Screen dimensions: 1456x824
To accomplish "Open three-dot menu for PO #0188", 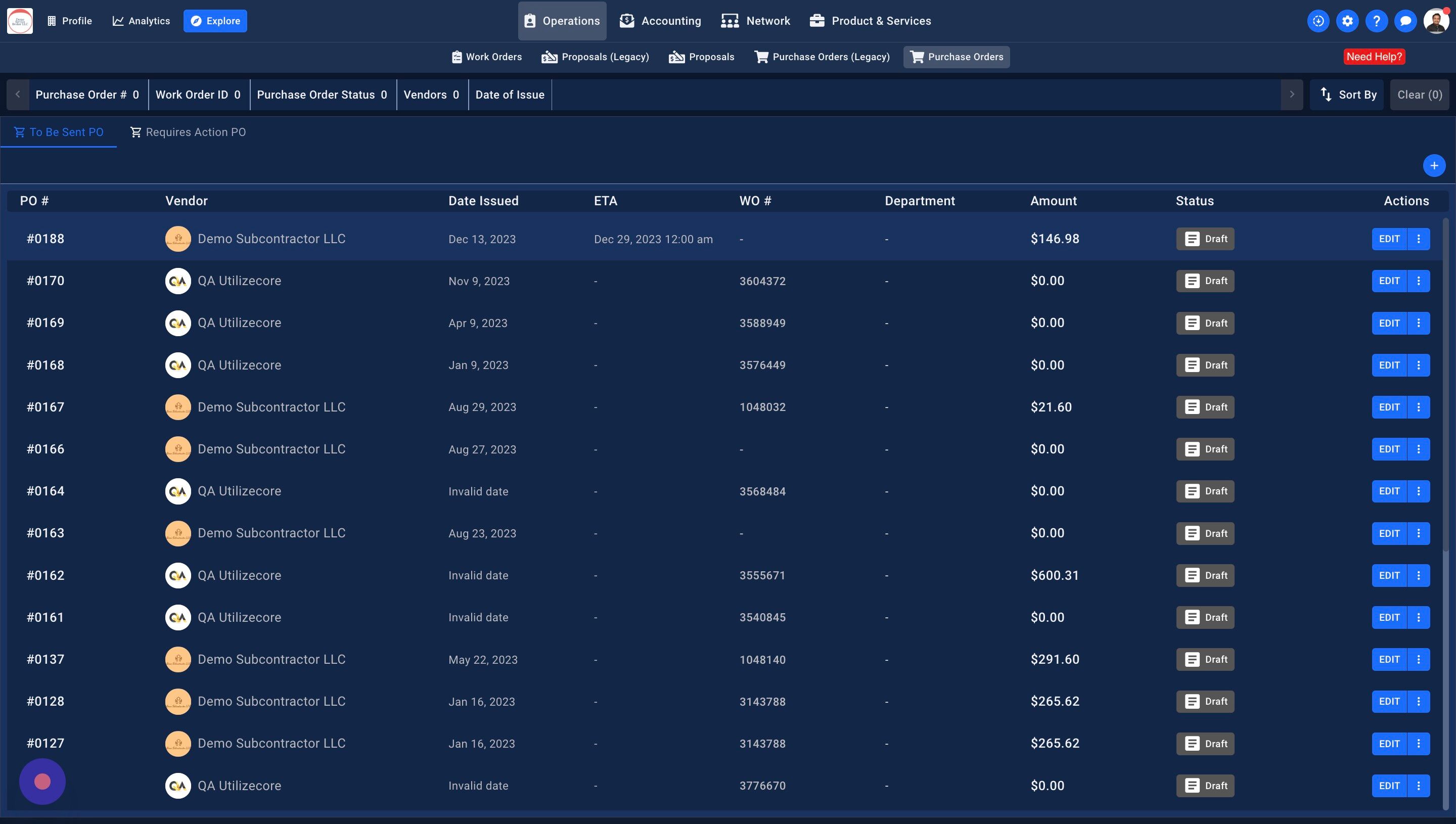I will [1418, 239].
